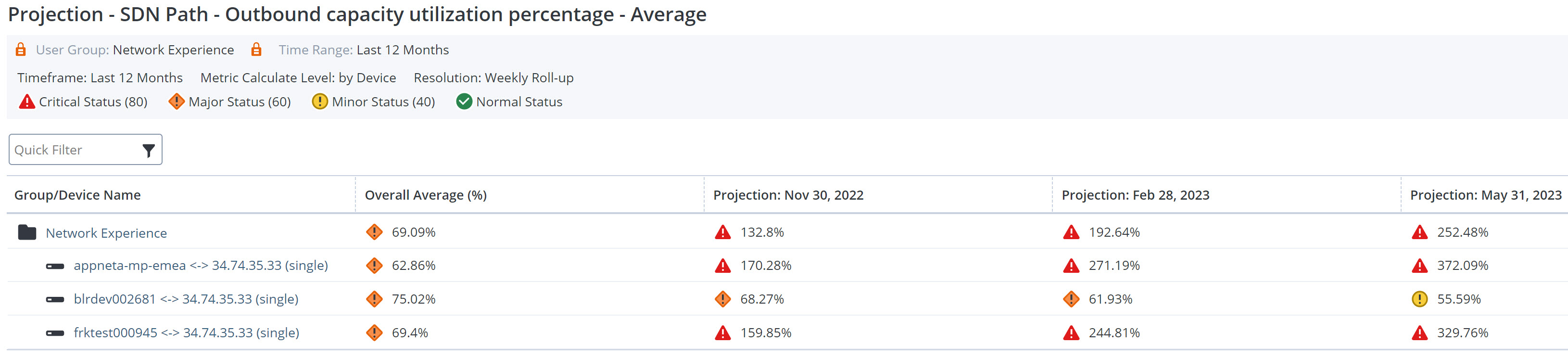Click the Major Status orange diamond legend icon
Viewport: 1568px width, 357px height.
pyautogui.click(x=176, y=101)
